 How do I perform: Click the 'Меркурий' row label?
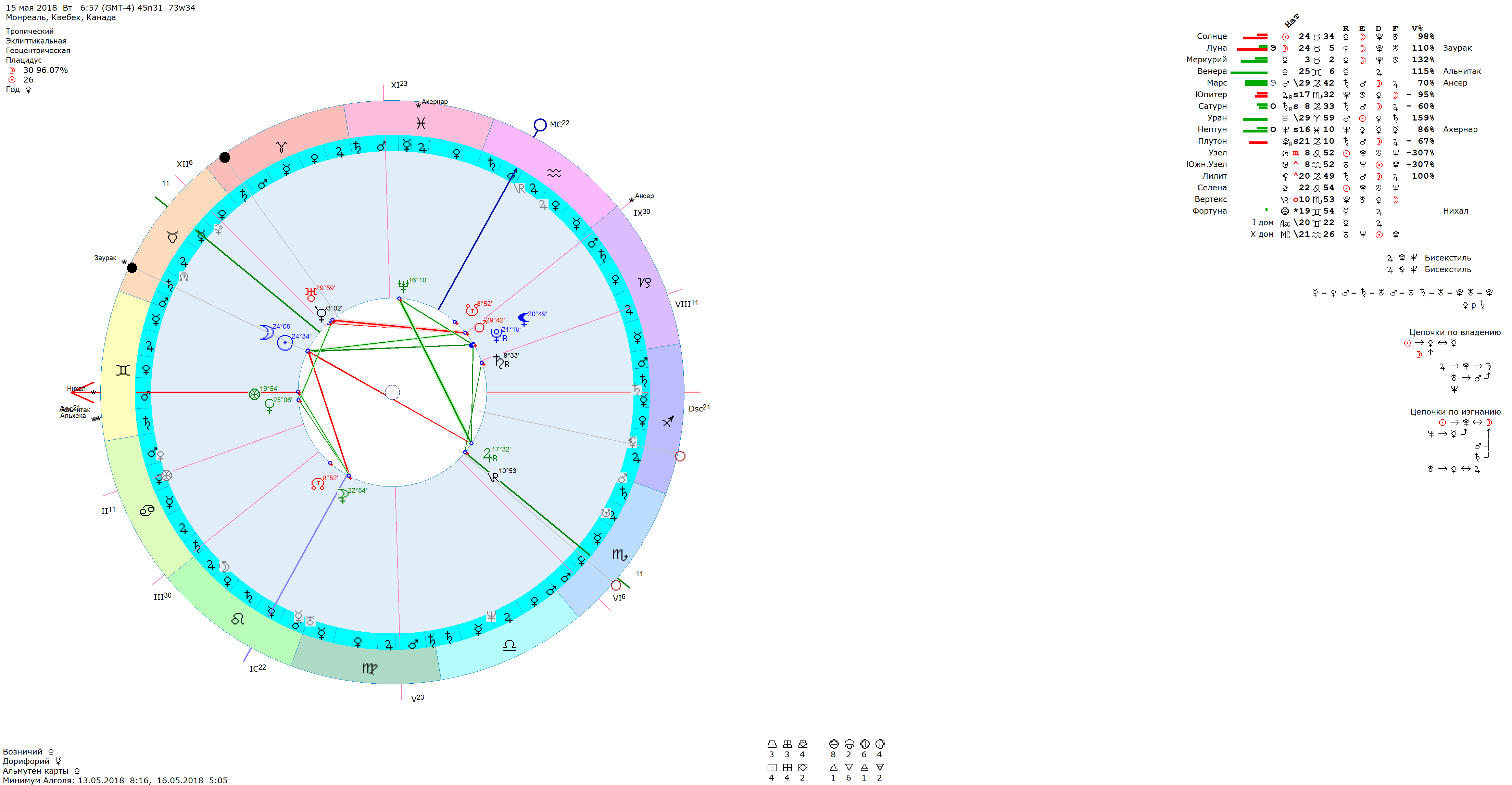pos(1206,60)
